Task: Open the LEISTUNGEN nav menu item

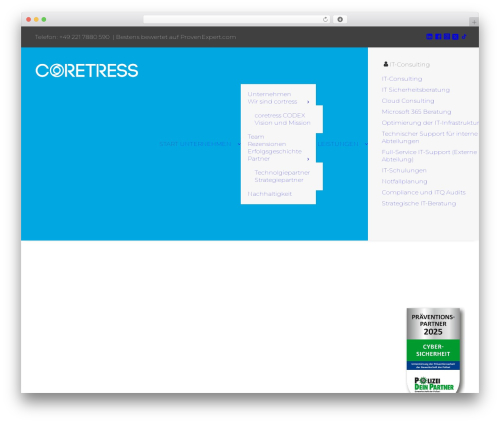Action: click(338, 144)
